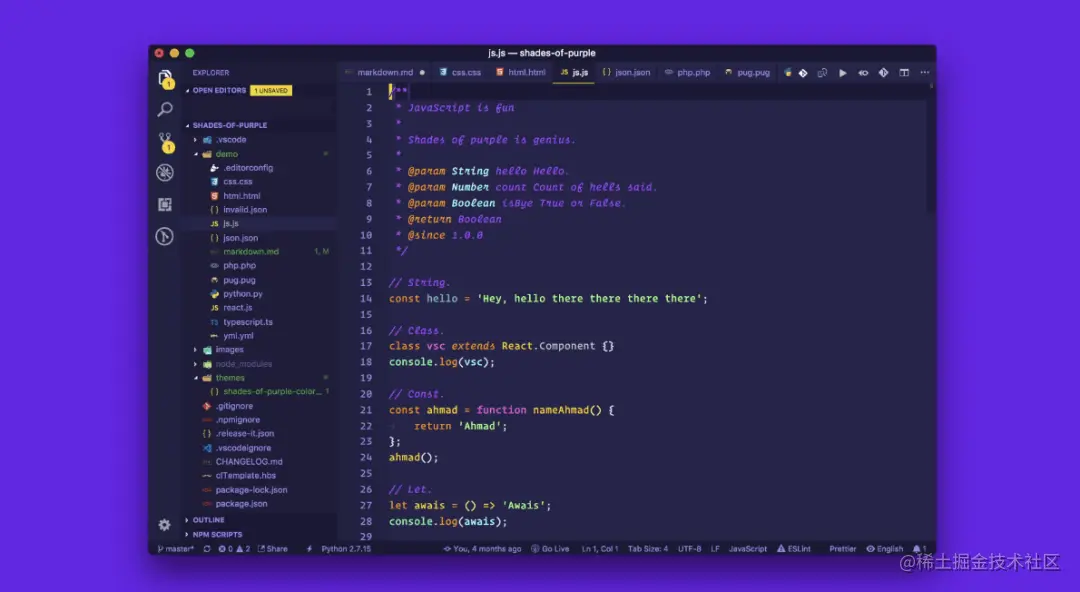Click the master branch indicator
1080x592 pixels.
[x=176, y=549]
